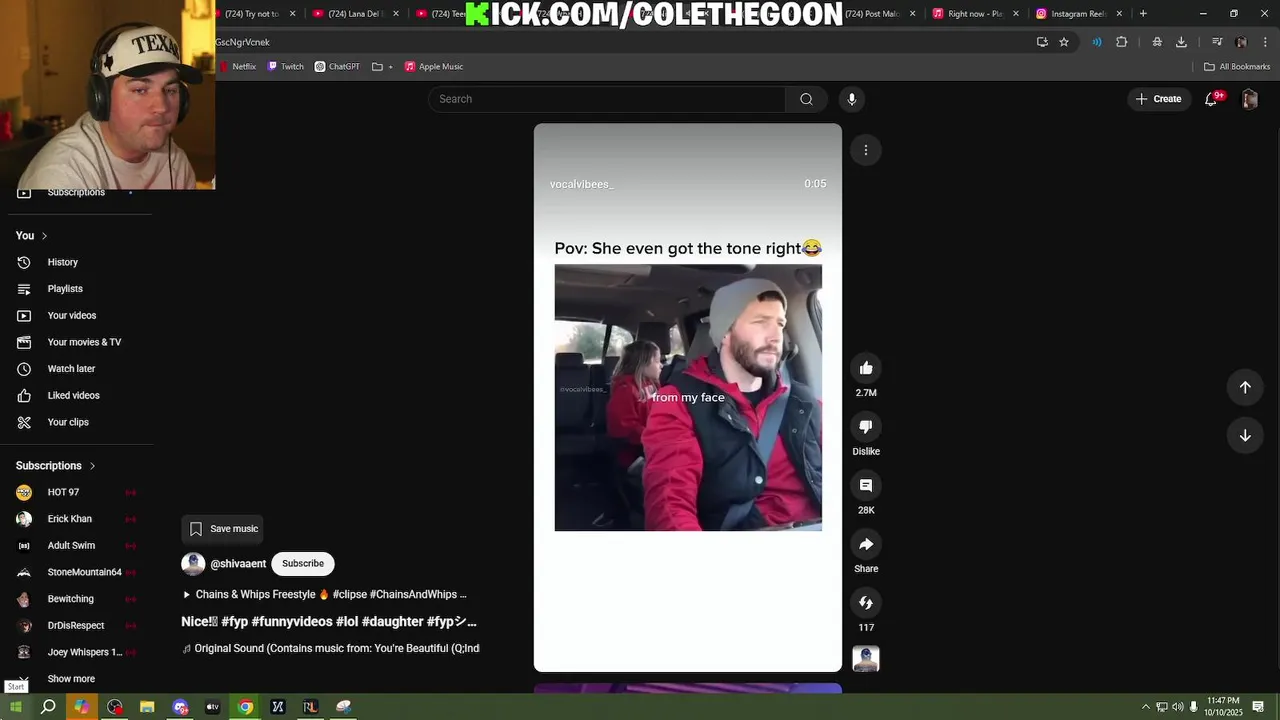The height and width of the screenshot is (720, 1280).
Task: Switch to the Try not to browser tab
Action: 252,14
